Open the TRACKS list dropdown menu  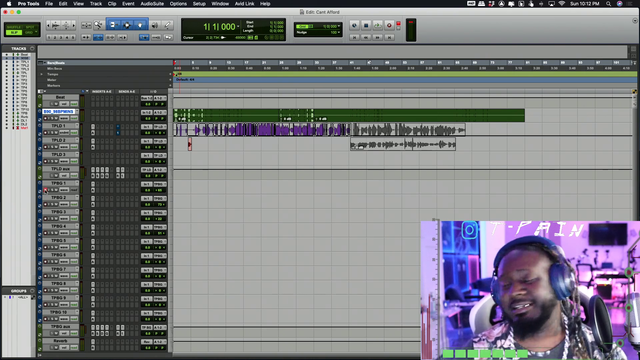pos(32,49)
